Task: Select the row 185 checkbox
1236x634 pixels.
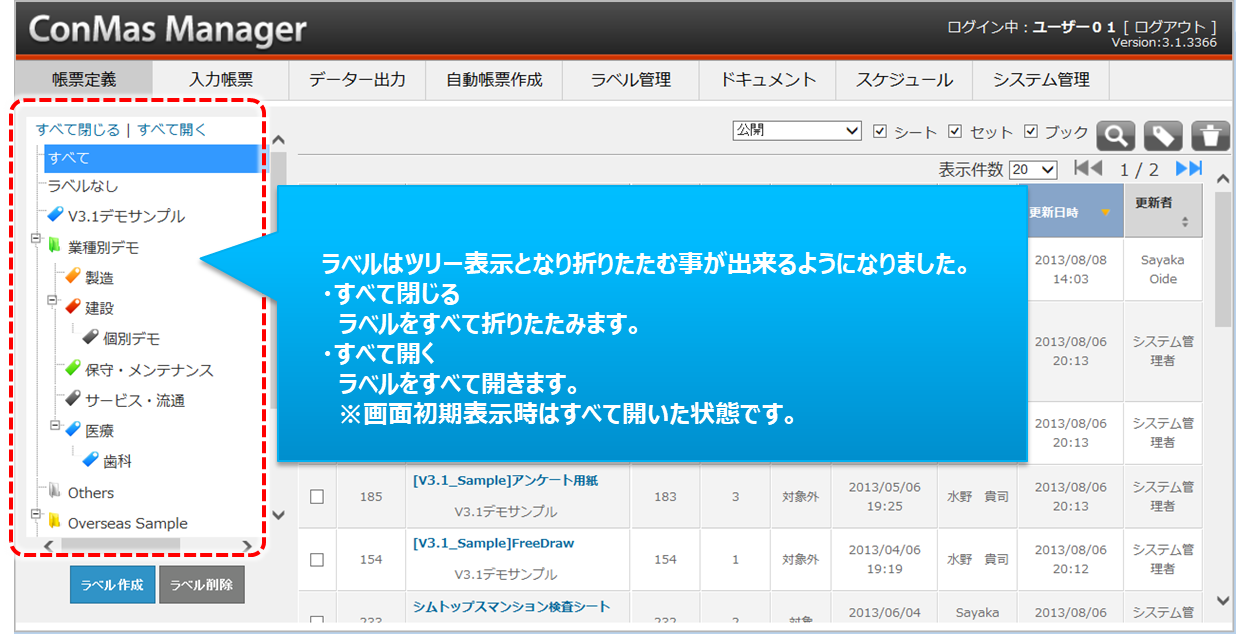Action: pyautogui.click(x=317, y=496)
